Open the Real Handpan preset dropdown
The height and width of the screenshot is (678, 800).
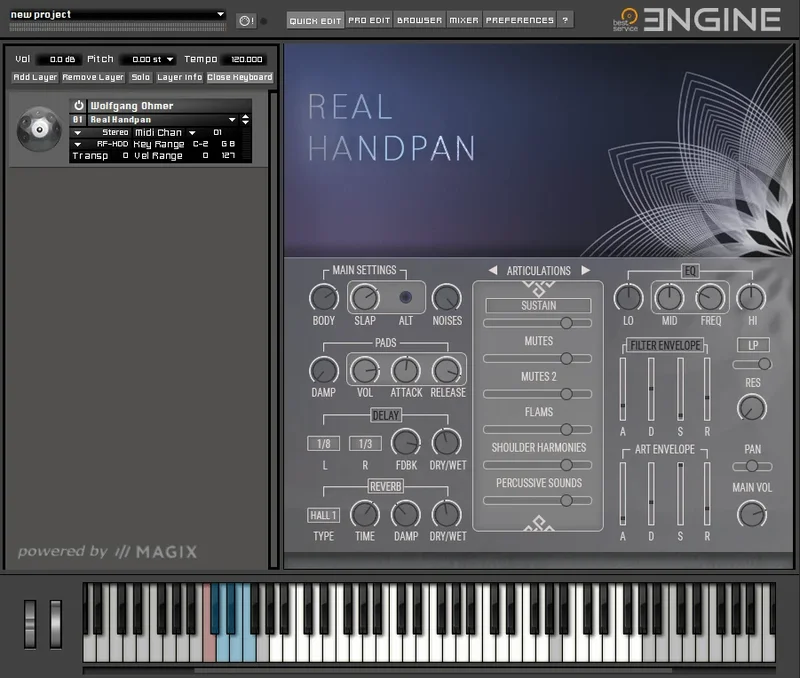pyautogui.click(x=232, y=119)
